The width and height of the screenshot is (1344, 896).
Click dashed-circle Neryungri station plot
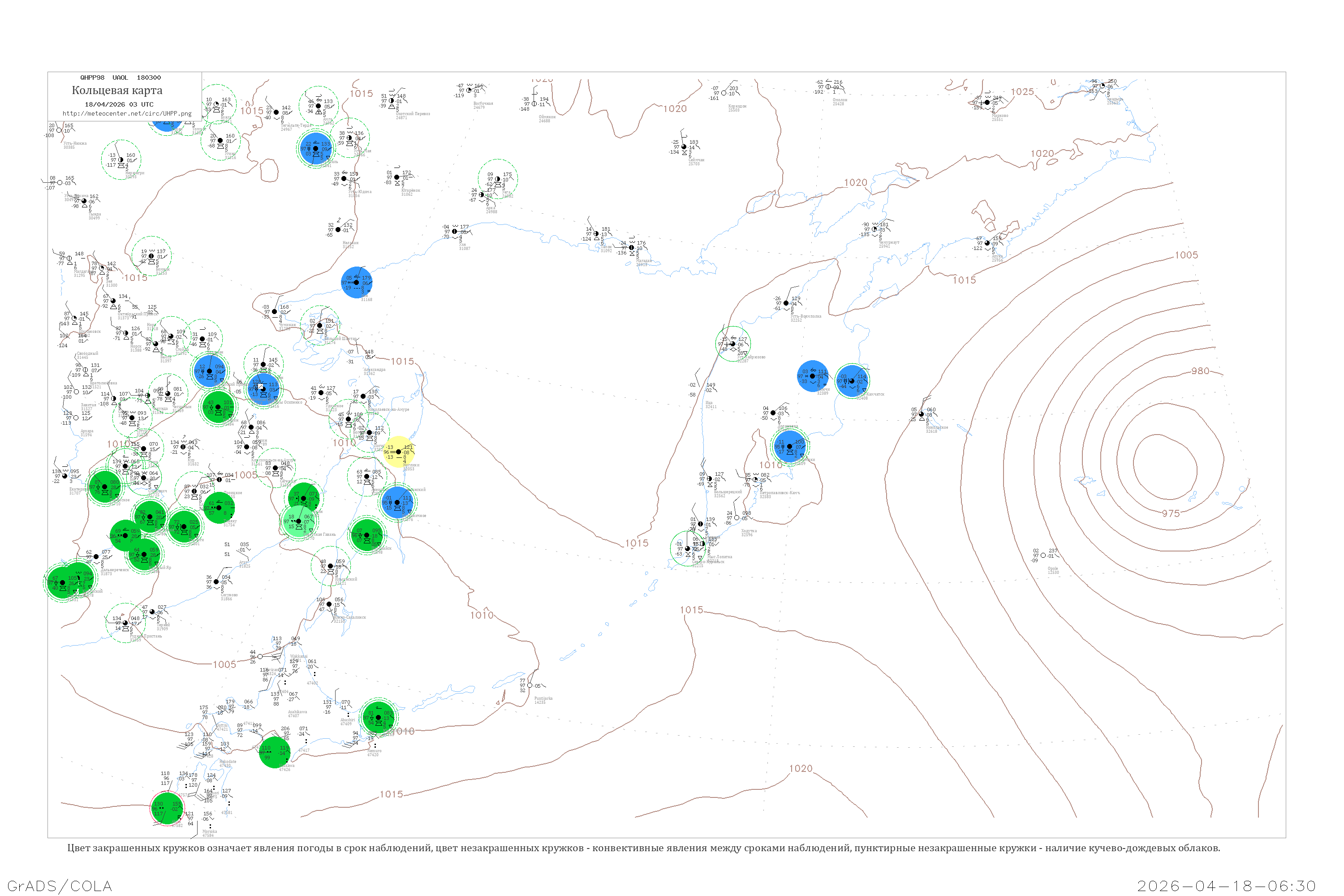coord(121,159)
